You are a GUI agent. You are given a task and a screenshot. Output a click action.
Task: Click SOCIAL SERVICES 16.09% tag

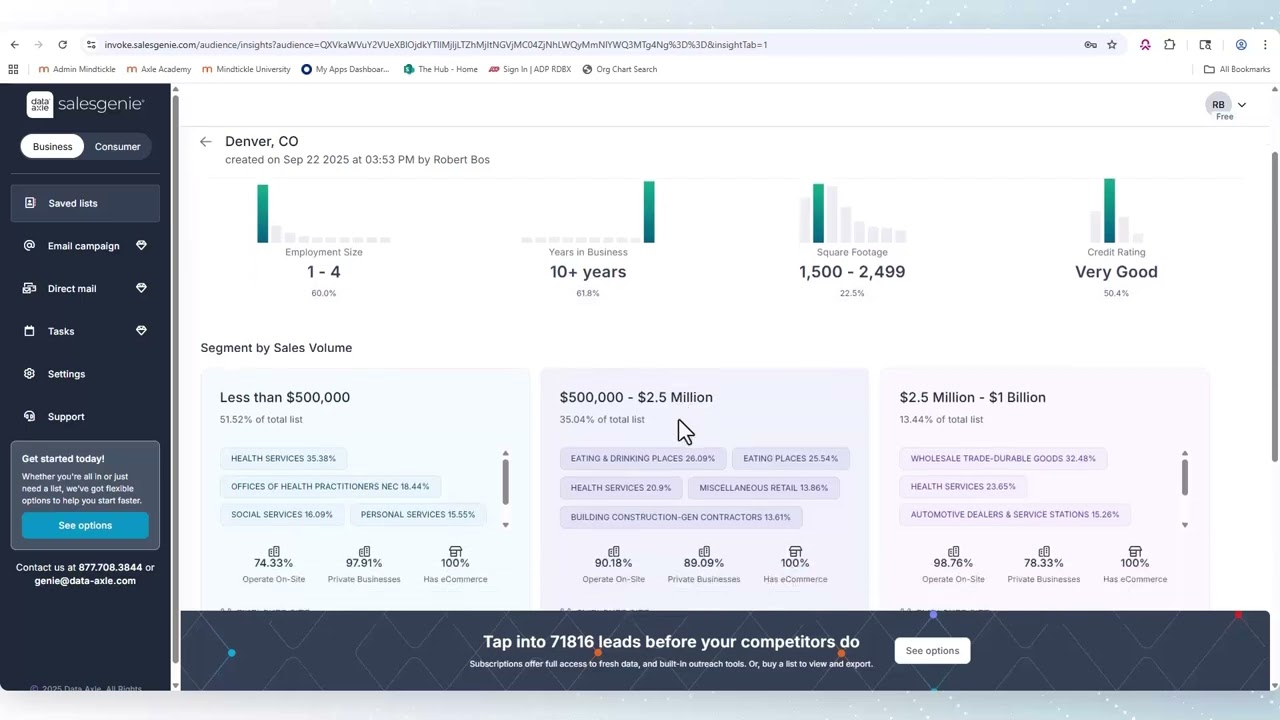[282, 514]
